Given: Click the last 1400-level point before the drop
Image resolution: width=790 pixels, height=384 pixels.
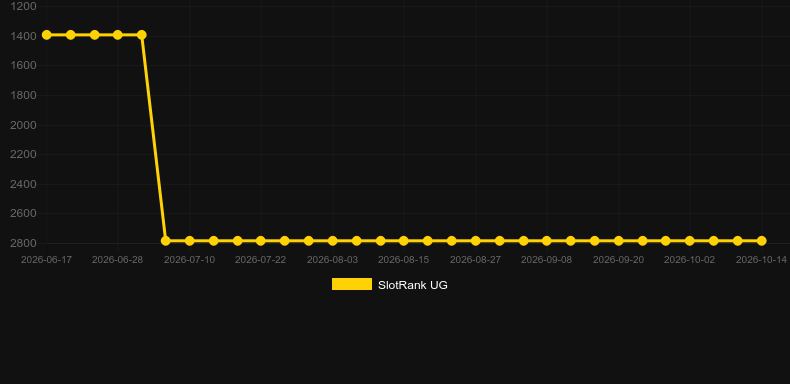Looking at the screenshot, I should click(x=142, y=35).
